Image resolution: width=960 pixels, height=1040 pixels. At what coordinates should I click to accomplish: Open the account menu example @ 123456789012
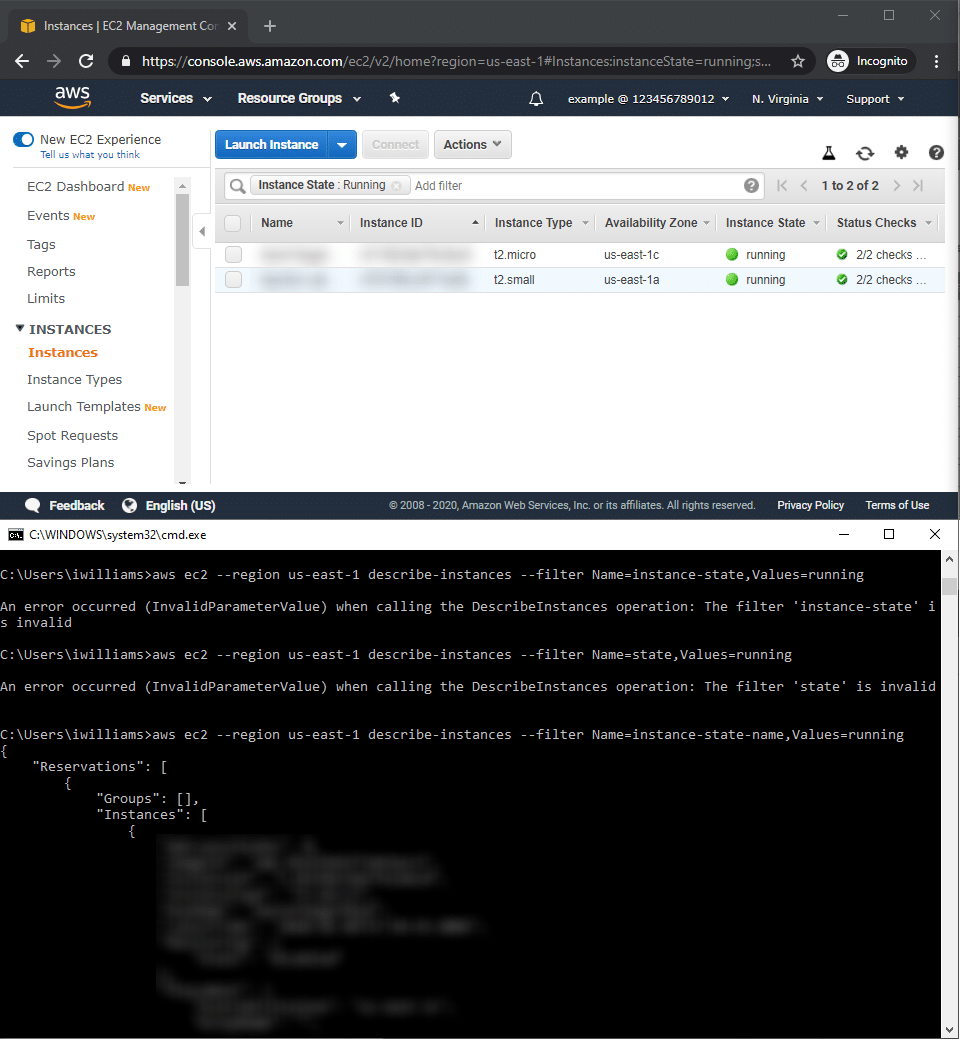648,99
